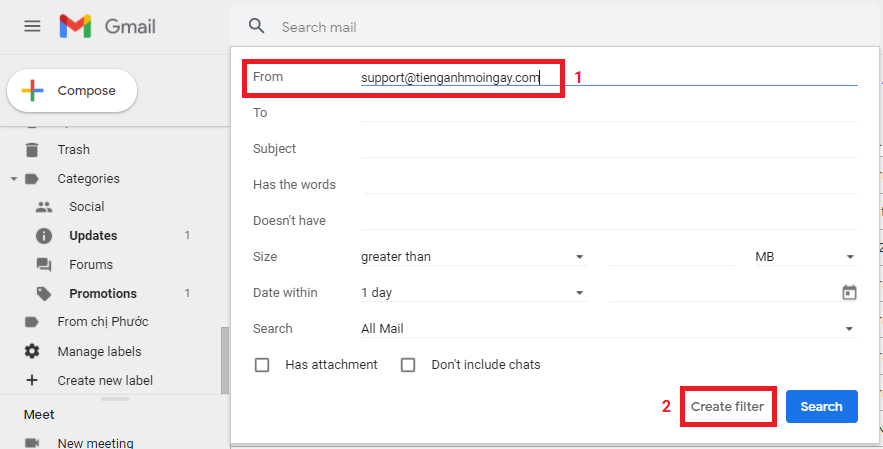Screen dimensions: 883x449
Task: Collapse the Categories section arrow
Action: pos(14,179)
